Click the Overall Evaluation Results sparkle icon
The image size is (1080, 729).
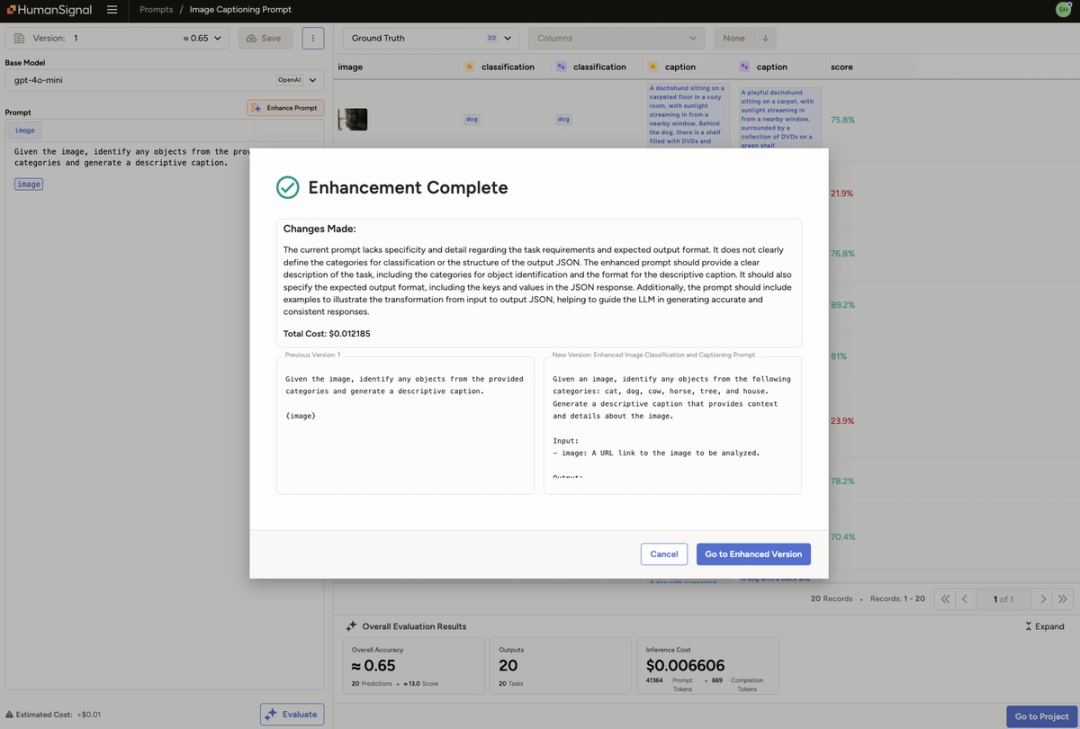pyautogui.click(x=351, y=626)
